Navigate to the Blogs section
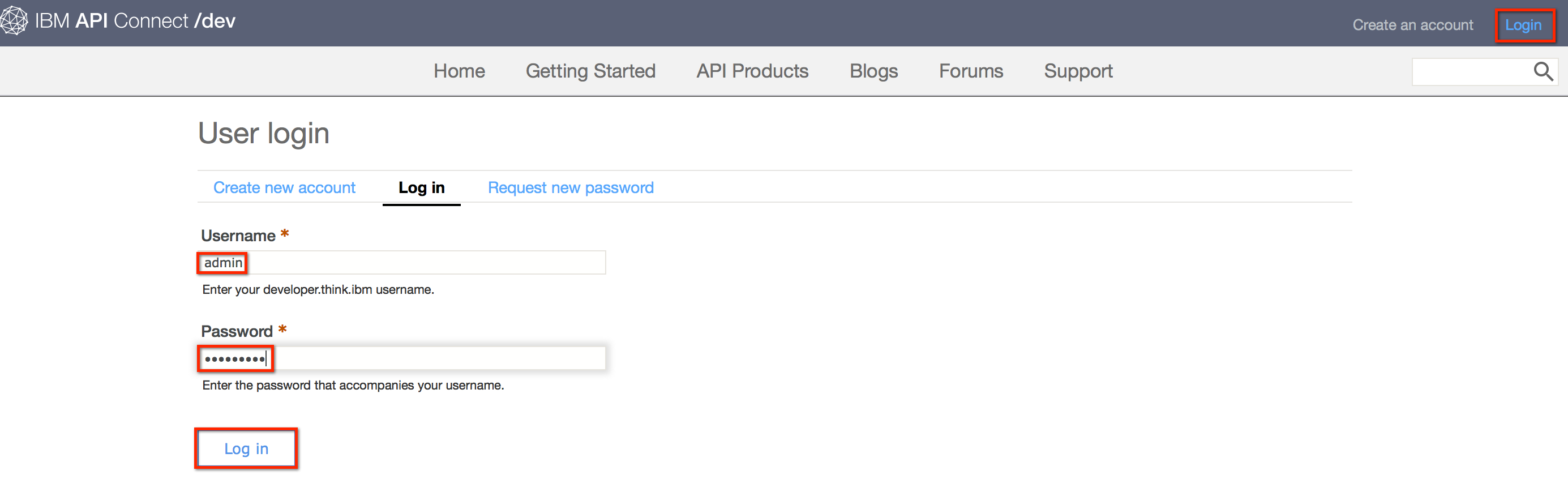 click(x=873, y=71)
